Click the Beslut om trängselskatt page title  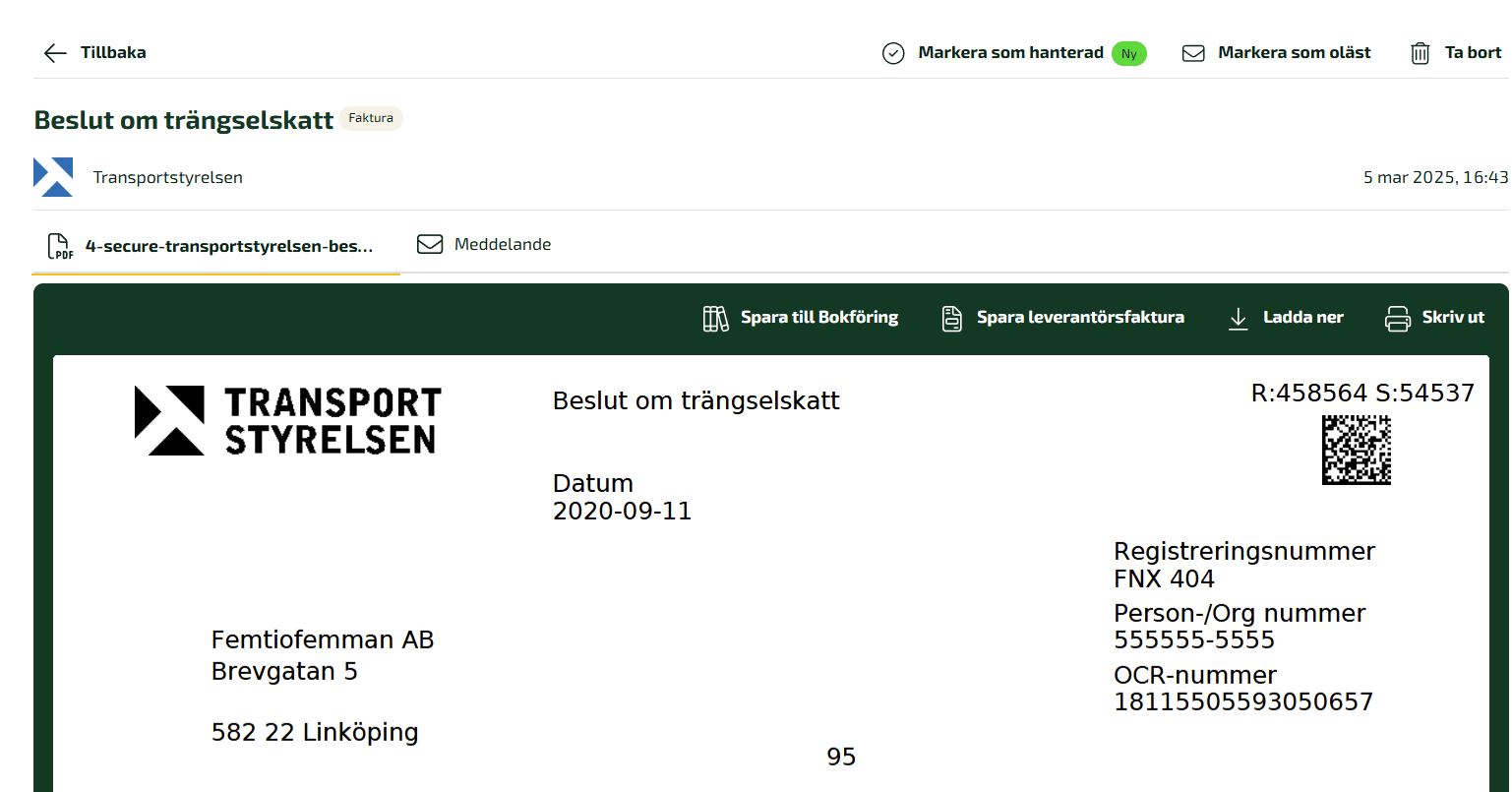click(184, 120)
